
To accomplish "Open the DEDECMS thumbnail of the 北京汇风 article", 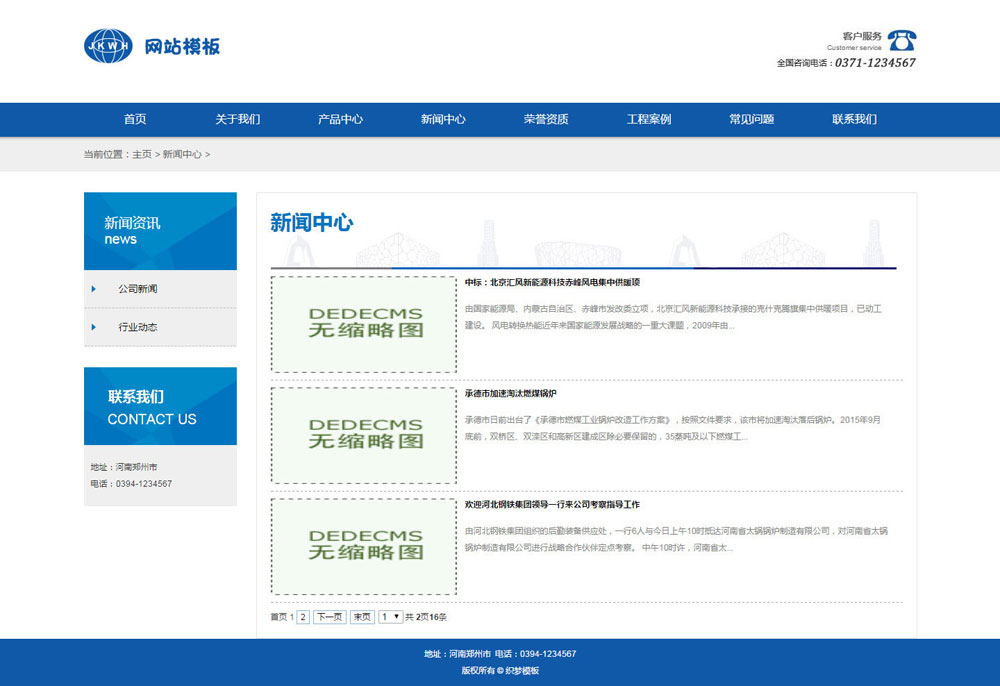I will (364, 323).
